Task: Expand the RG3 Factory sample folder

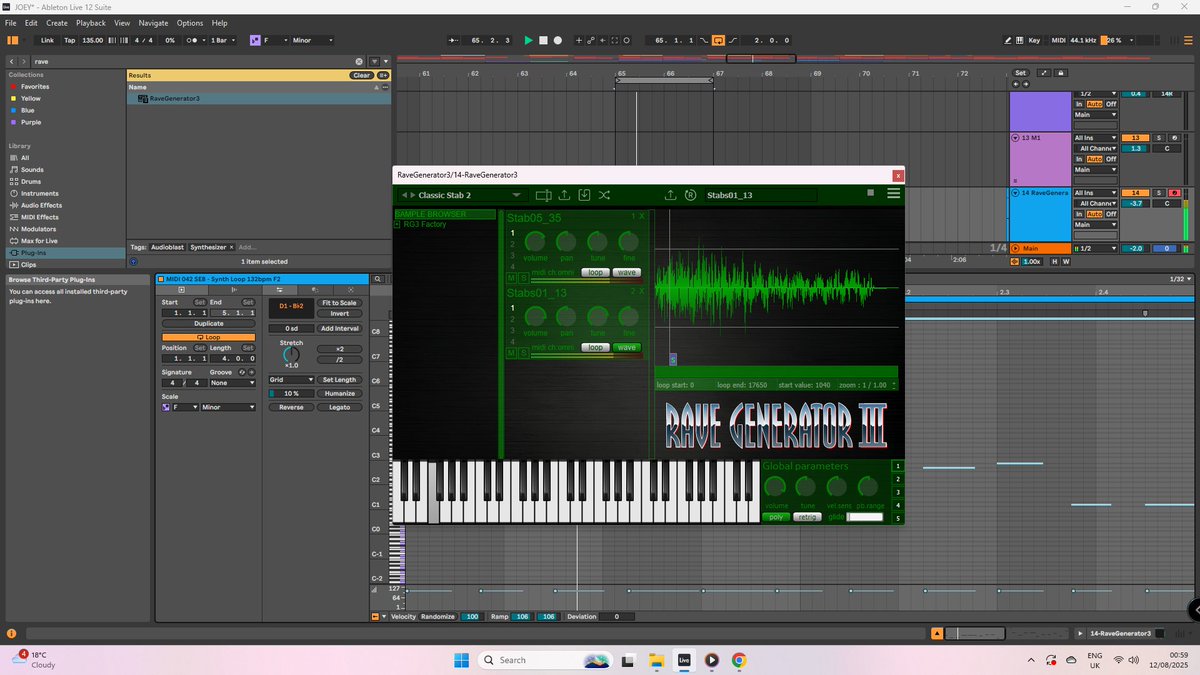Action: (x=398, y=224)
